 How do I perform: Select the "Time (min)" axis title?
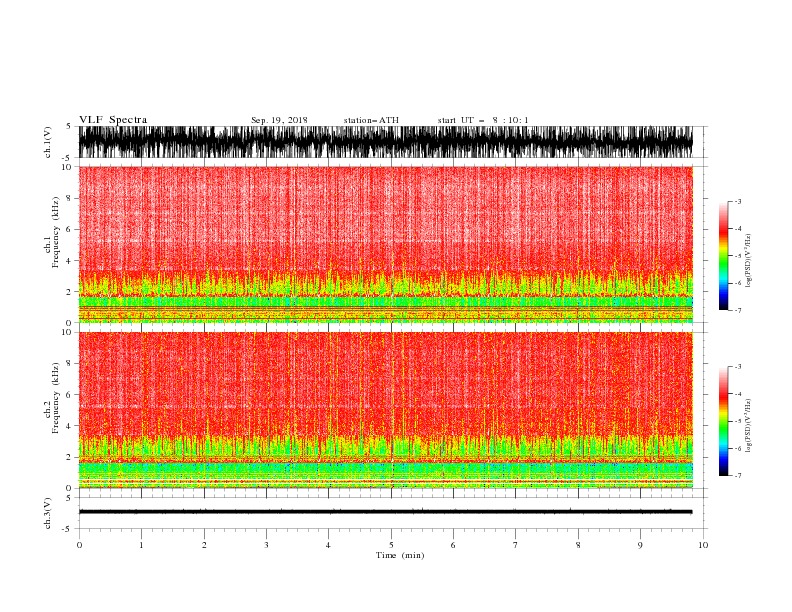click(400, 555)
